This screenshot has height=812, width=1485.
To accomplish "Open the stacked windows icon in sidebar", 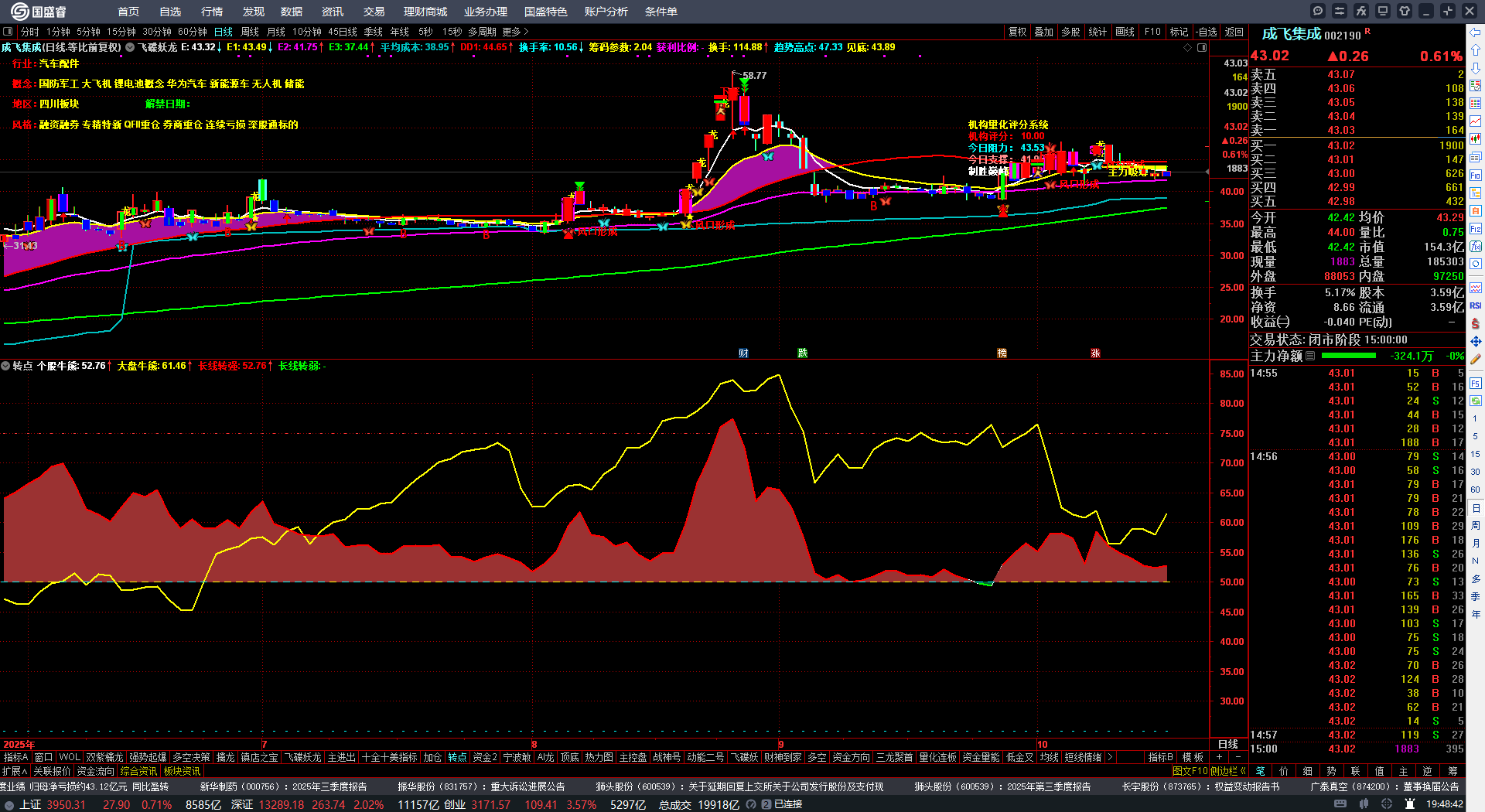I will [1476, 157].
